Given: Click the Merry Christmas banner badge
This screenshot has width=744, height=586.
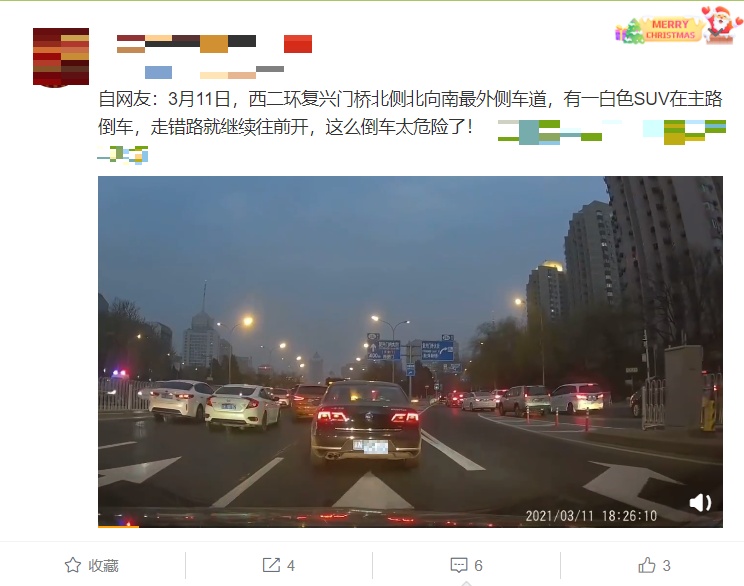Looking at the screenshot, I should pos(670,29).
